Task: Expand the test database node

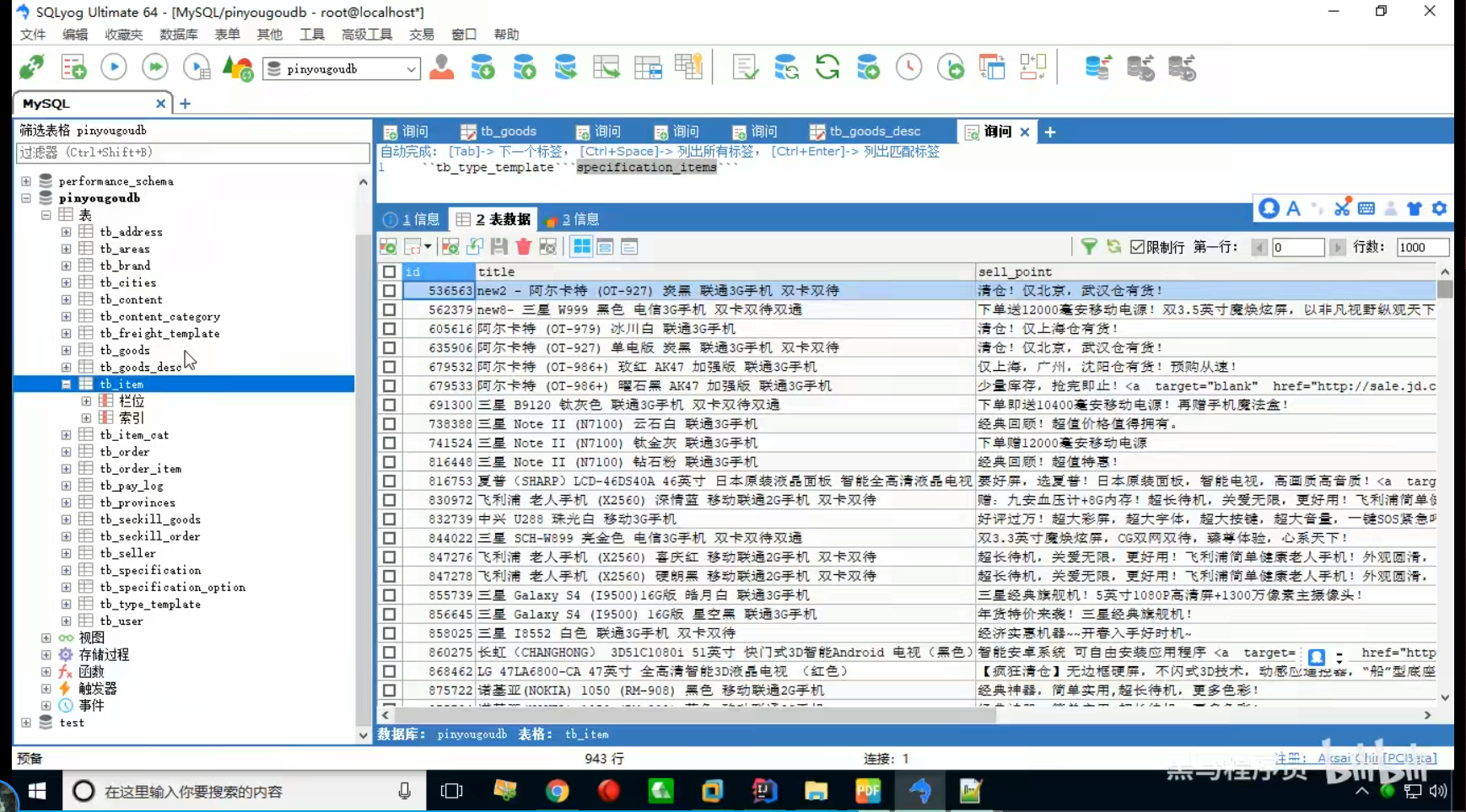Action: click(x=26, y=723)
